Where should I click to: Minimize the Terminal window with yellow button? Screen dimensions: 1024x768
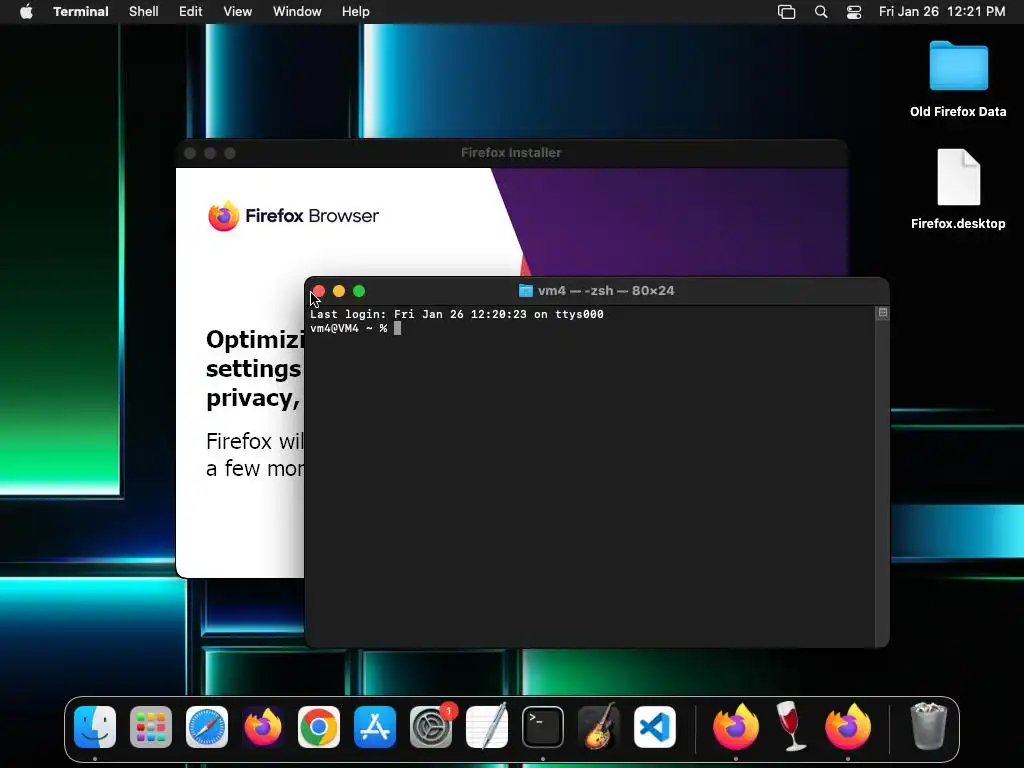tap(339, 291)
